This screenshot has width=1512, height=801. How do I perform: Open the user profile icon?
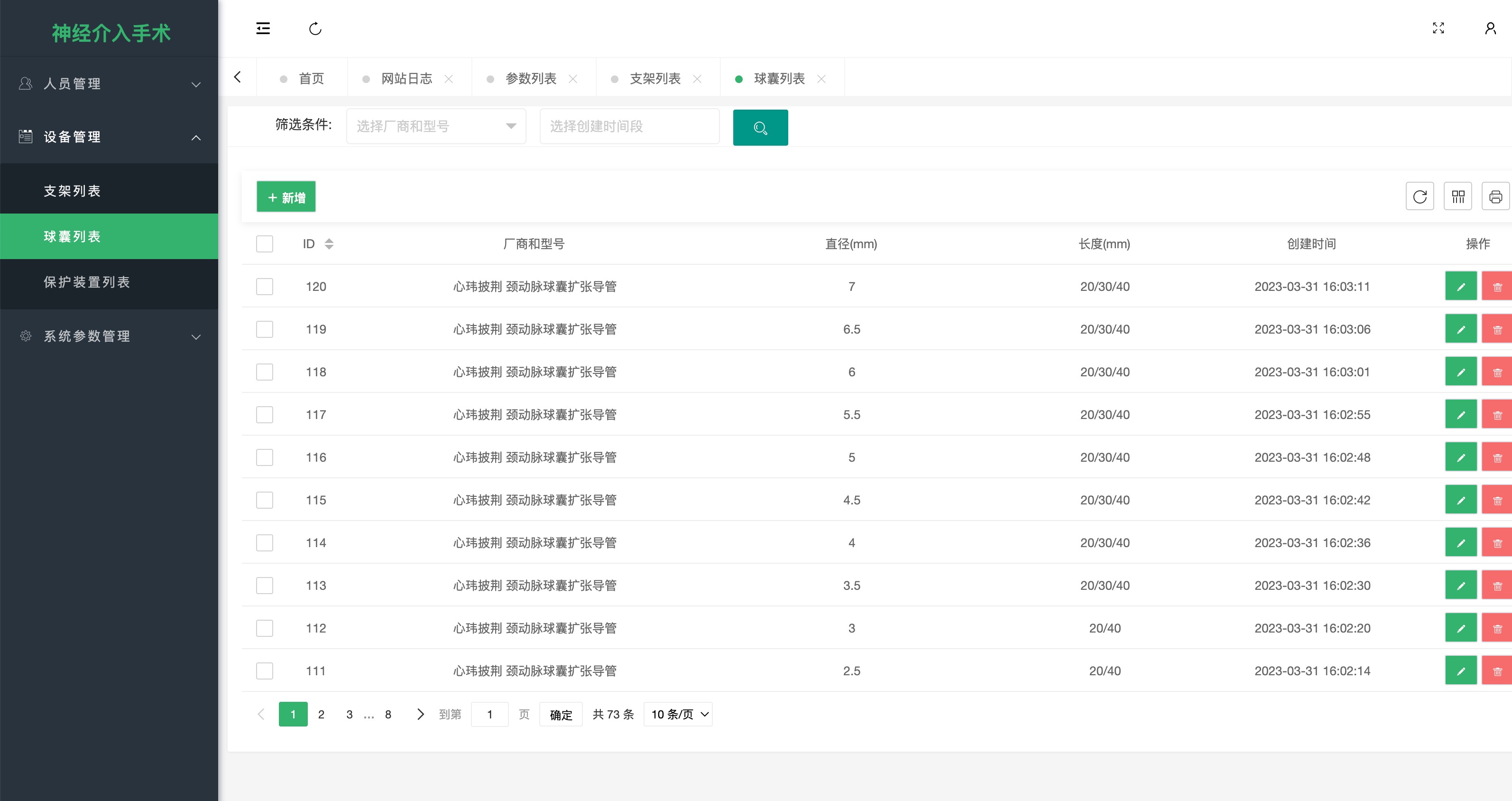coord(1490,28)
